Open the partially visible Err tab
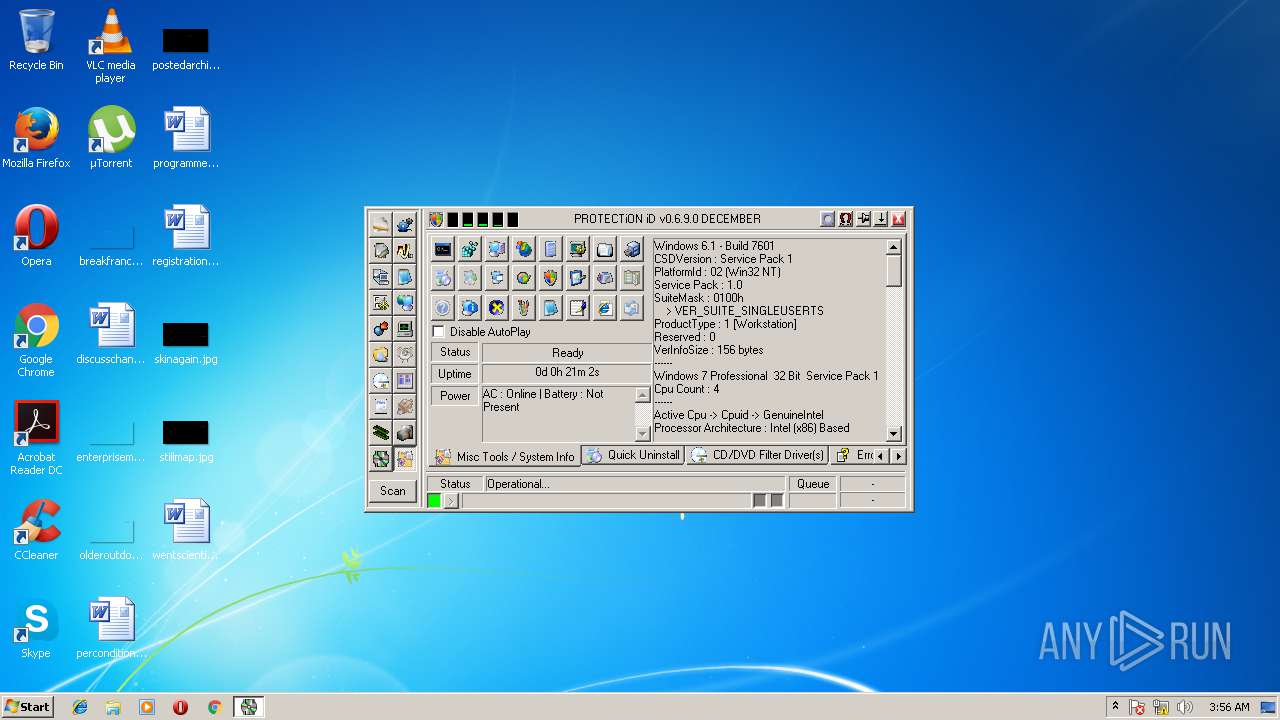The height and width of the screenshot is (720, 1280). 854,455
